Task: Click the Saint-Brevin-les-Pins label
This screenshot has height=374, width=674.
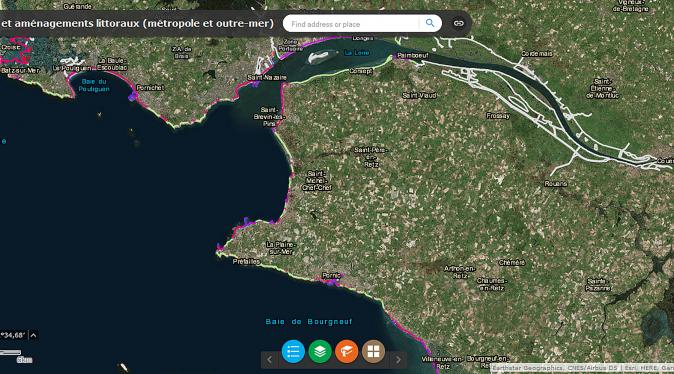Action: coord(269,116)
